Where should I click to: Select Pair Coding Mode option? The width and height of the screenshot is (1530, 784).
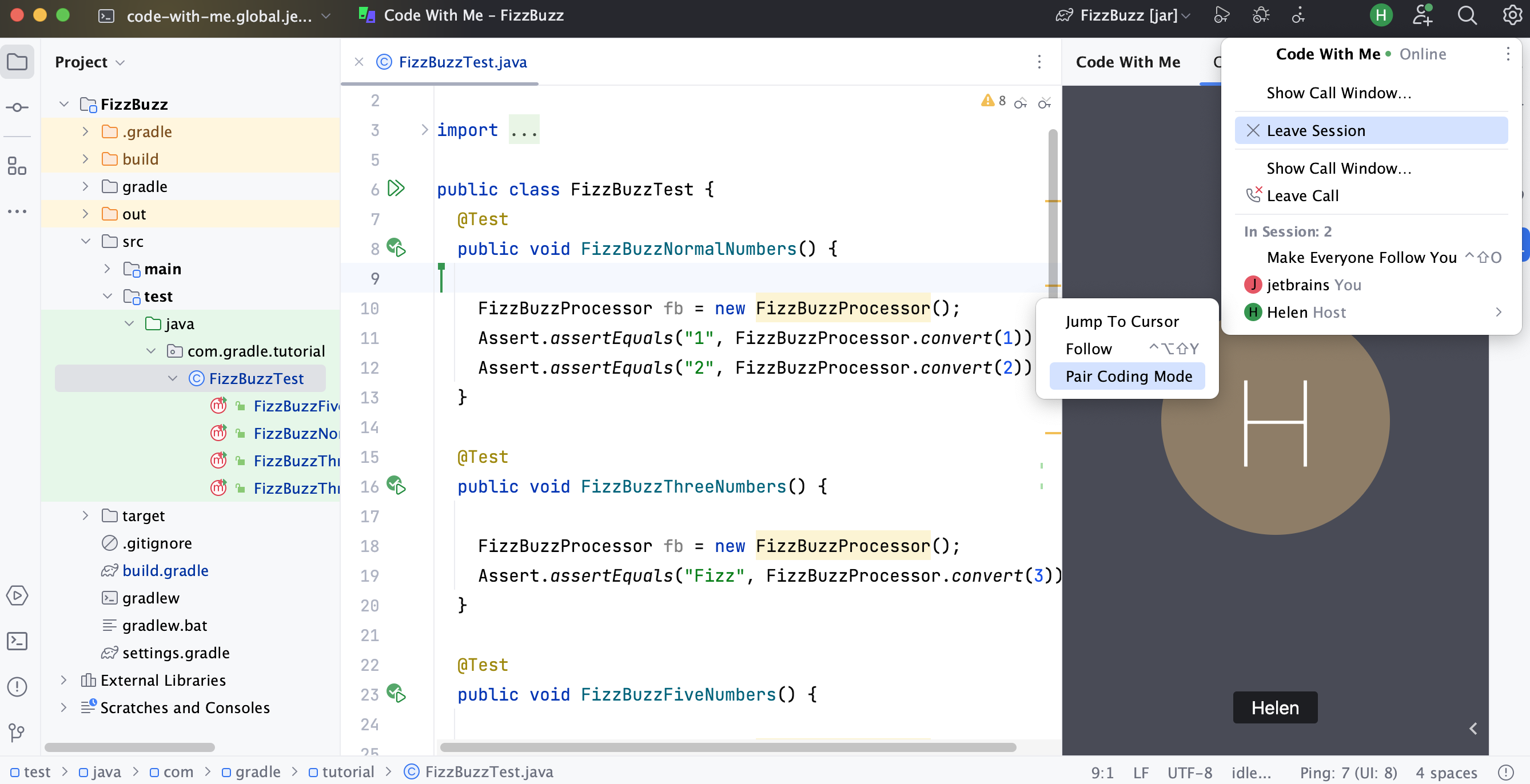(1129, 375)
